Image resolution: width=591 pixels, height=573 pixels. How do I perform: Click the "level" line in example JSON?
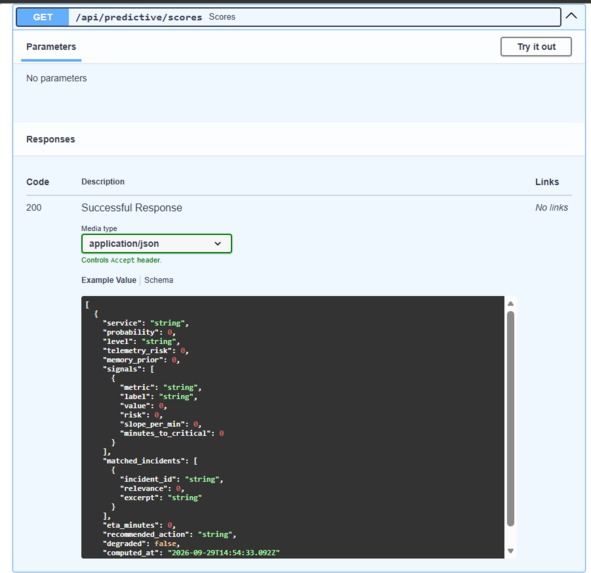(x=141, y=341)
